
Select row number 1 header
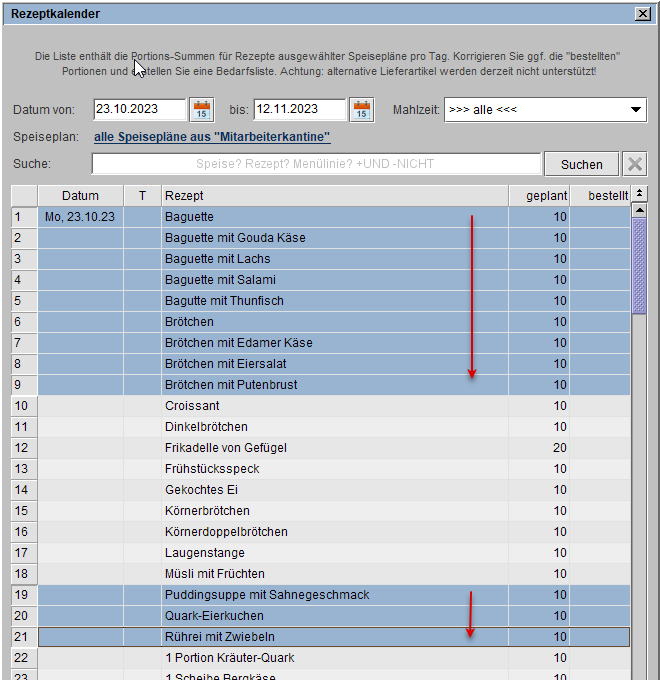coord(24,217)
